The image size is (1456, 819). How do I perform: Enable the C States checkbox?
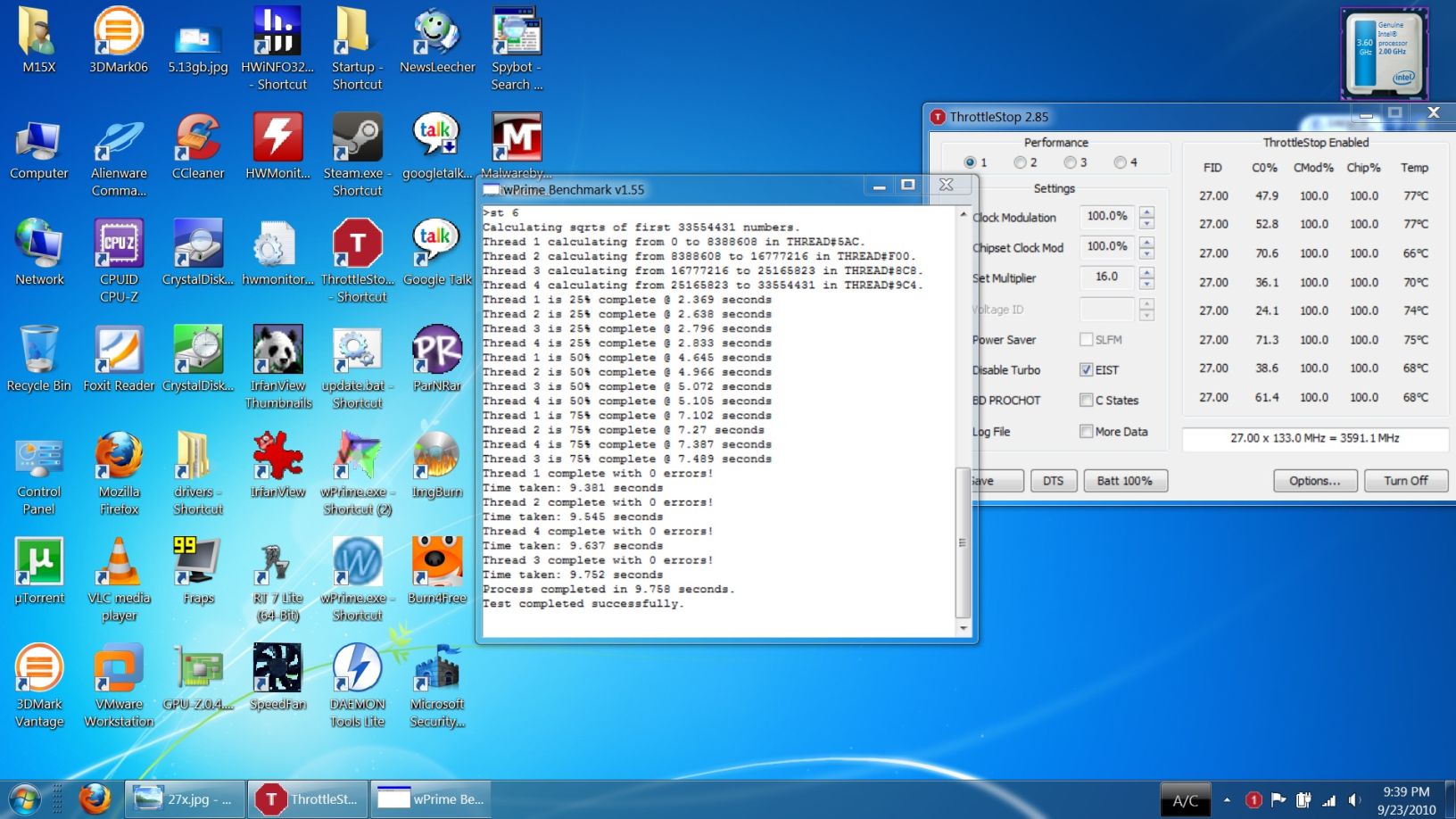[x=1086, y=401]
